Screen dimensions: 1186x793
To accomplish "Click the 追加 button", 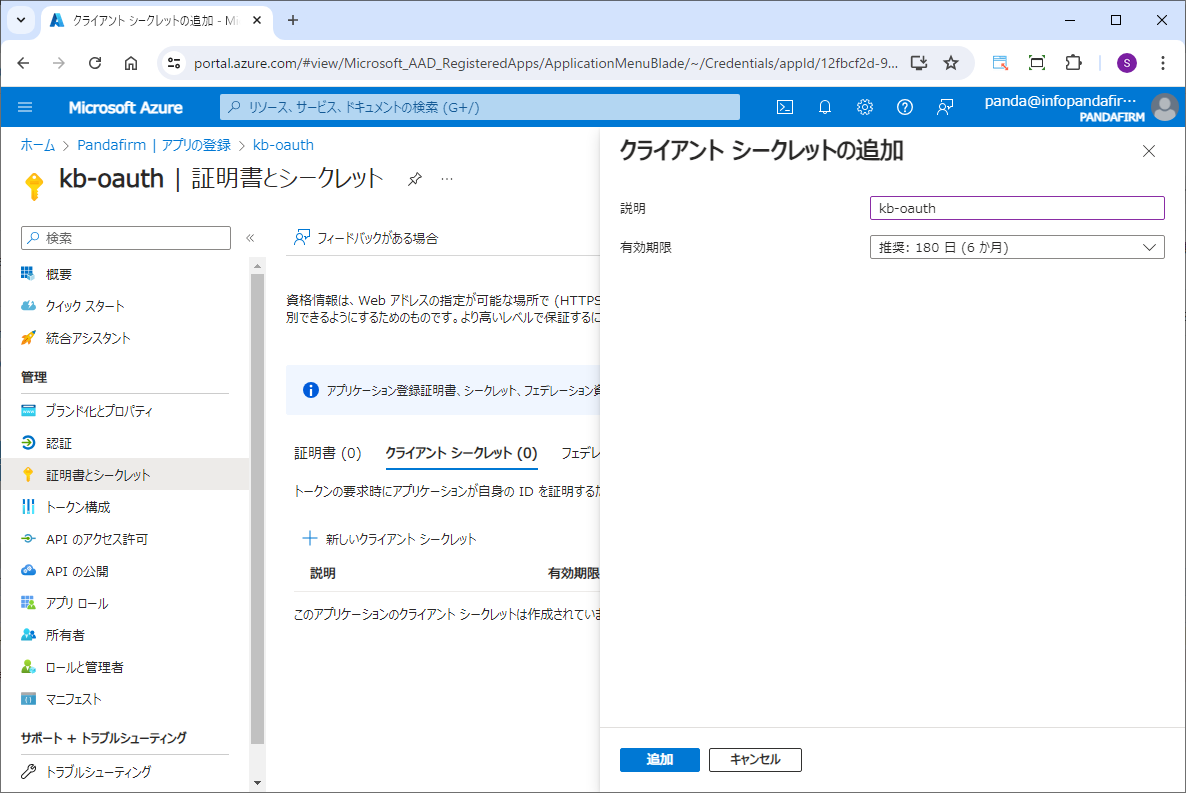I will [659, 760].
